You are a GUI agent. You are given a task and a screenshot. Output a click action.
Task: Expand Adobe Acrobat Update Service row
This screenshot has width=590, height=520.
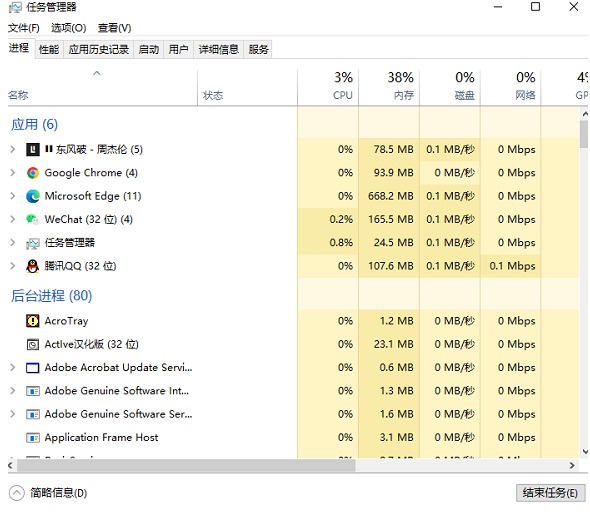click(x=13, y=367)
